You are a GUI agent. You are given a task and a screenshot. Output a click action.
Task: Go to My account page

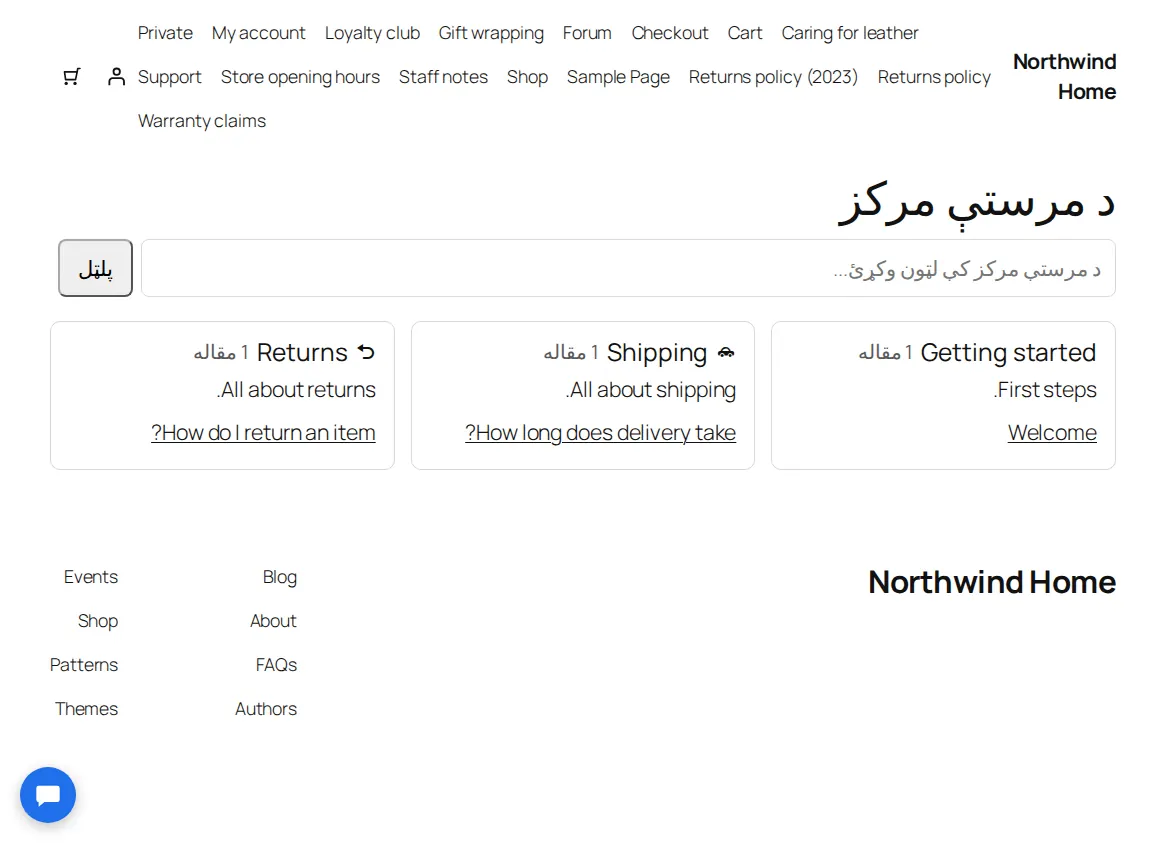pos(258,33)
